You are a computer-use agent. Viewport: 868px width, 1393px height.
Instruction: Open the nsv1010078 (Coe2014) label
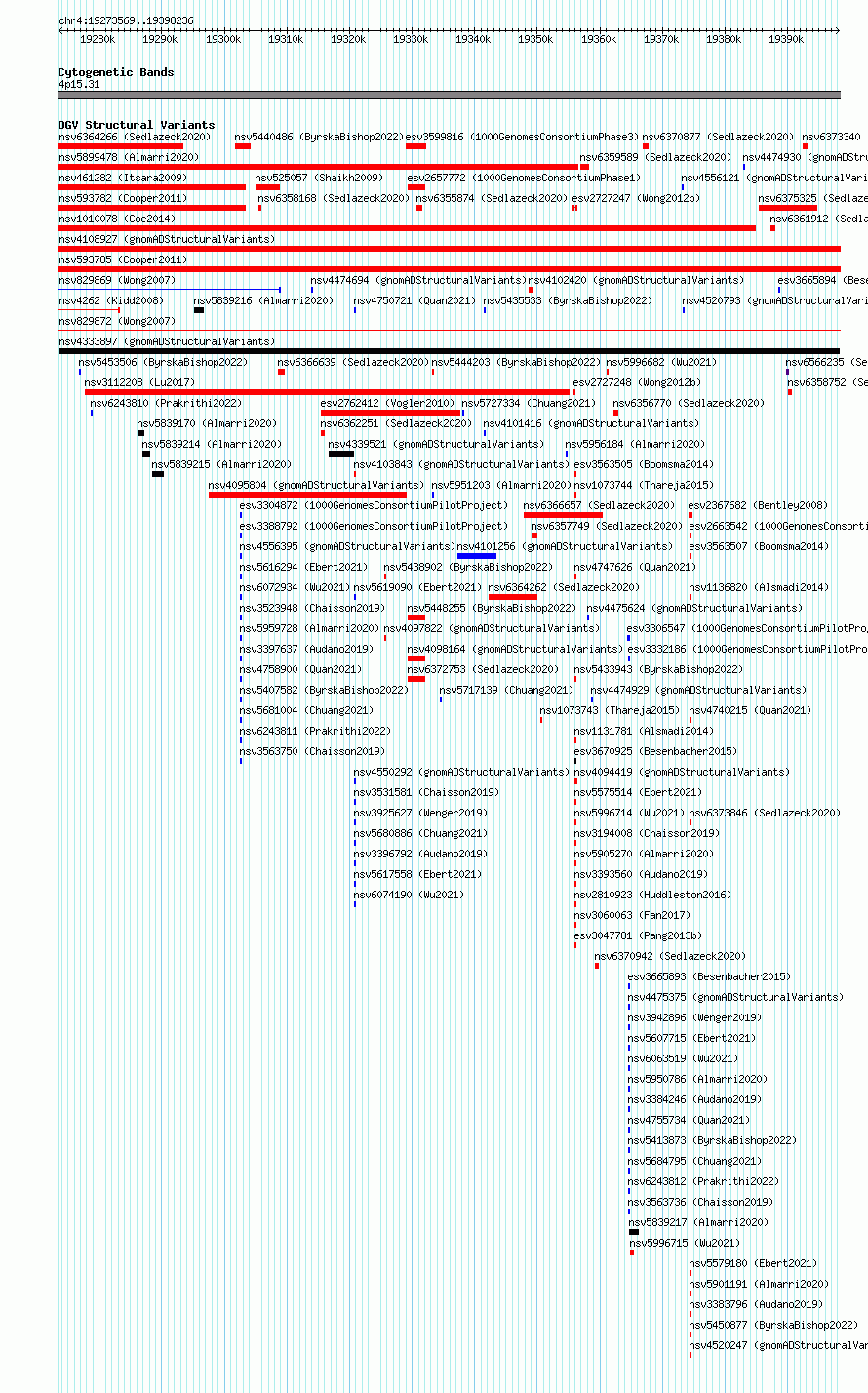coord(117,219)
